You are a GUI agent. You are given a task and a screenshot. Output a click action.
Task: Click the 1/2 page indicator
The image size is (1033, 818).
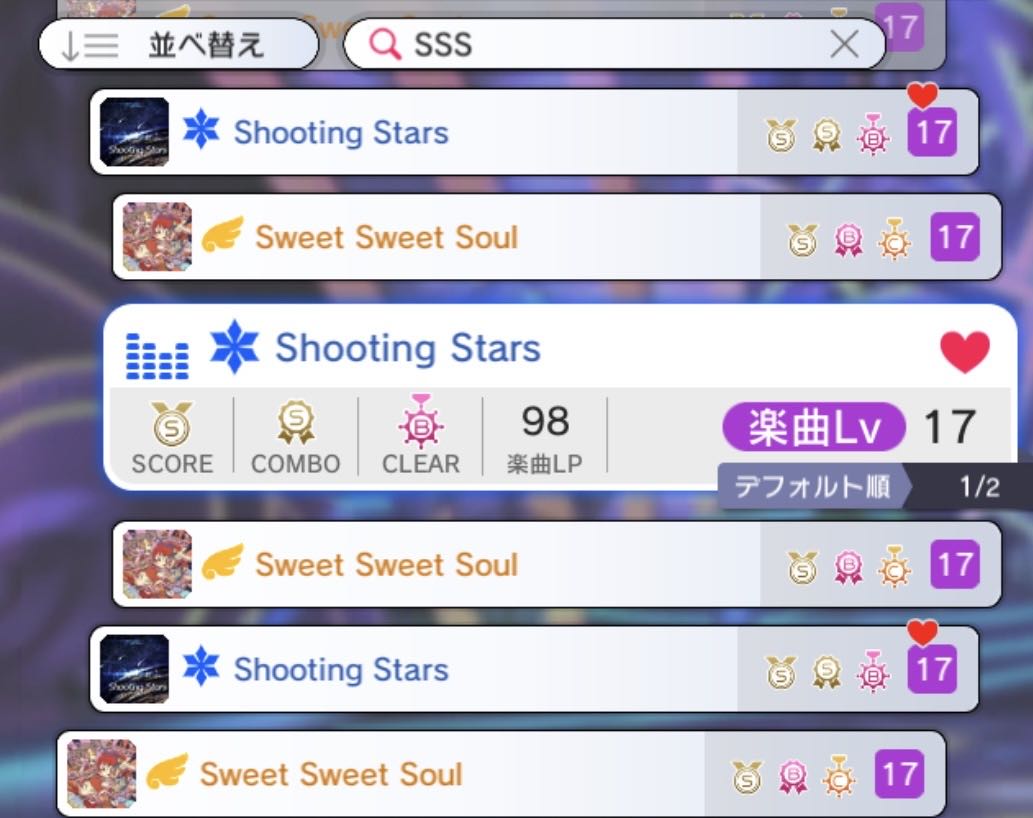pyautogui.click(x=980, y=487)
